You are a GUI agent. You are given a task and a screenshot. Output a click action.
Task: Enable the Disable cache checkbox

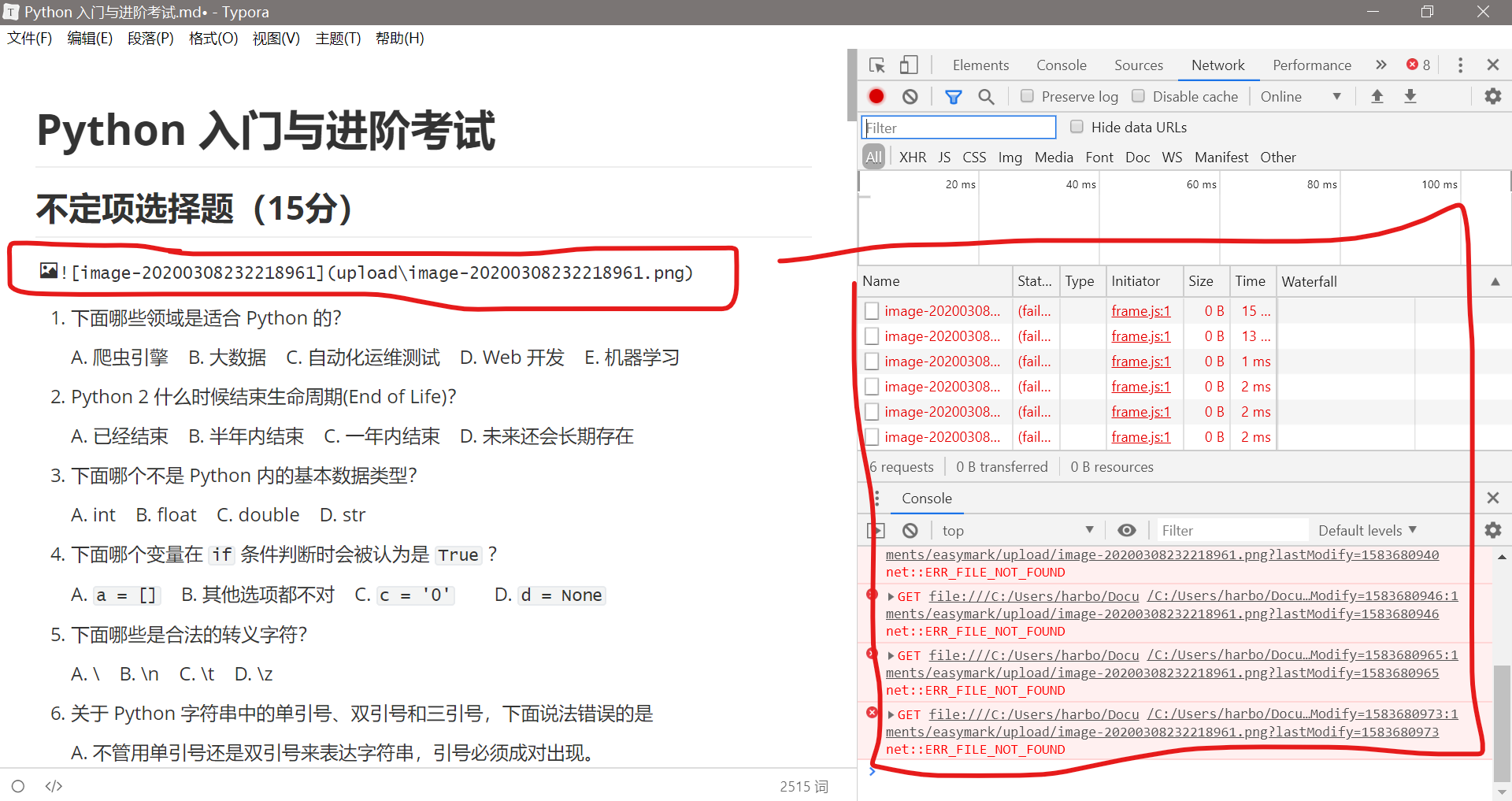point(1138,95)
